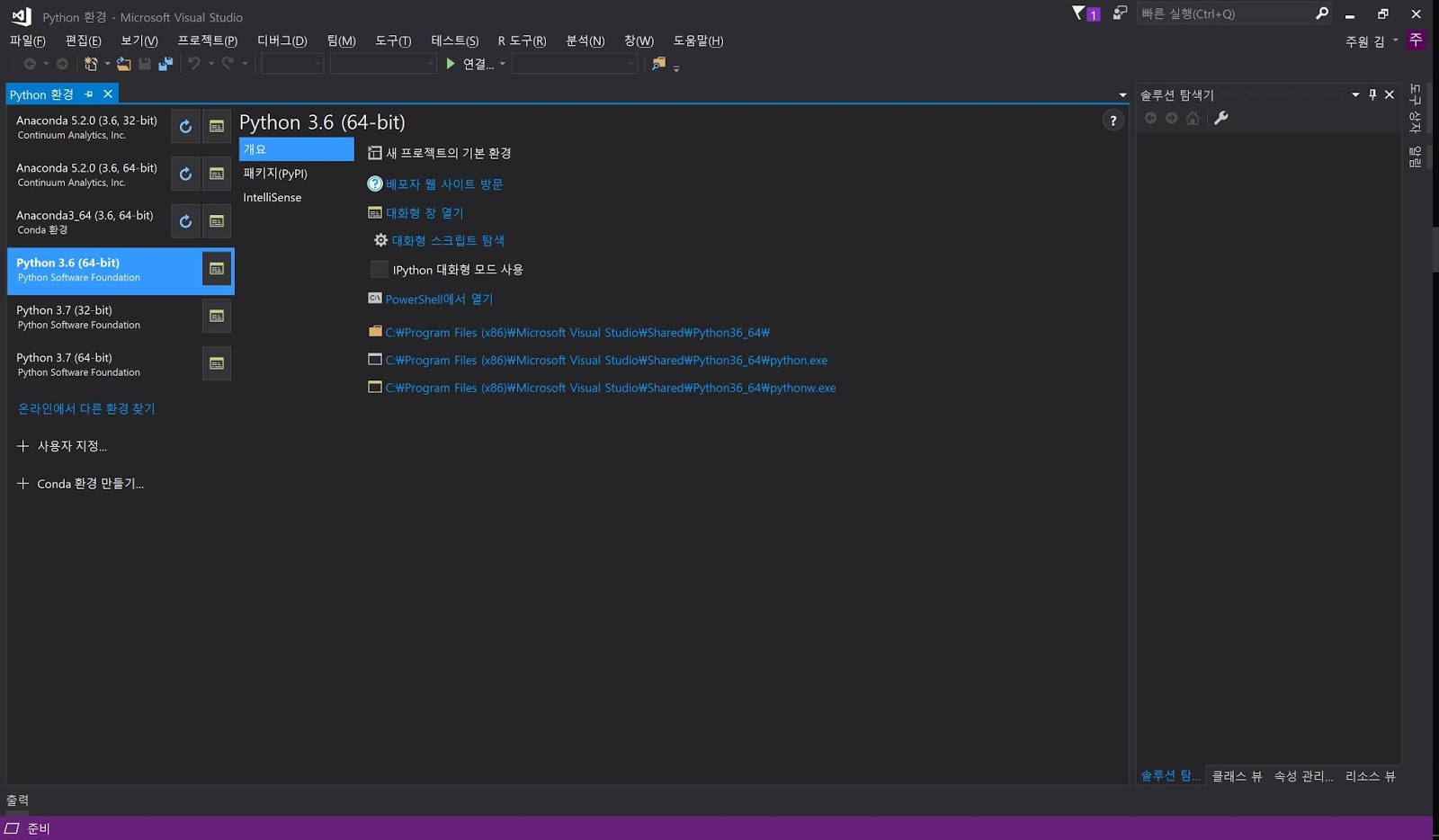The width and height of the screenshot is (1439, 840).
Task: Open interactive window for Anaconda 5.2.0 32-bit
Action: click(217, 127)
